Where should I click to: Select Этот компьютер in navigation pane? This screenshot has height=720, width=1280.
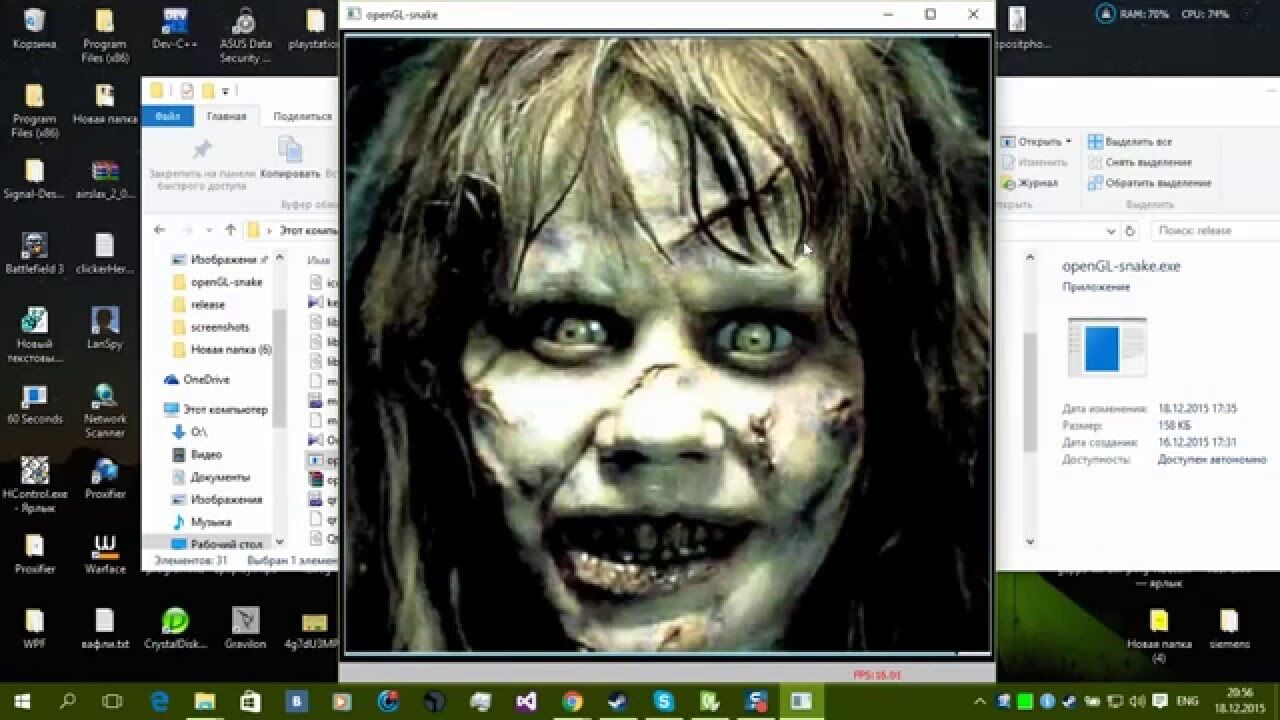[x=215, y=410]
